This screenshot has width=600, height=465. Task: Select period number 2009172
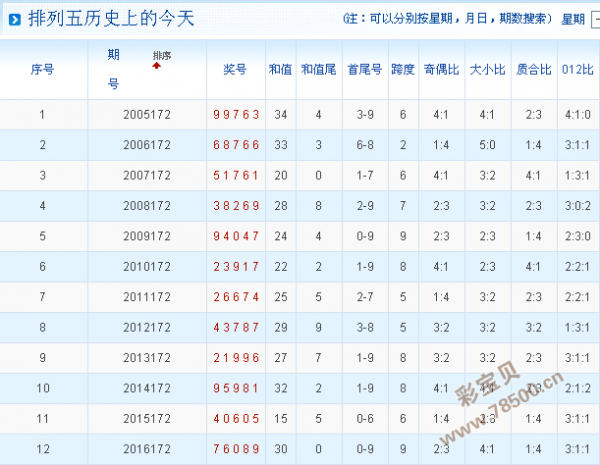(x=147, y=236)
